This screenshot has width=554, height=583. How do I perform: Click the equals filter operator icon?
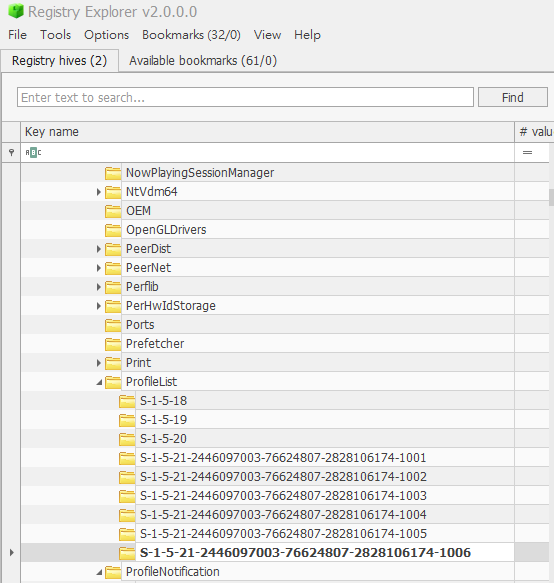pyautogui.click(x=527, y=152)
